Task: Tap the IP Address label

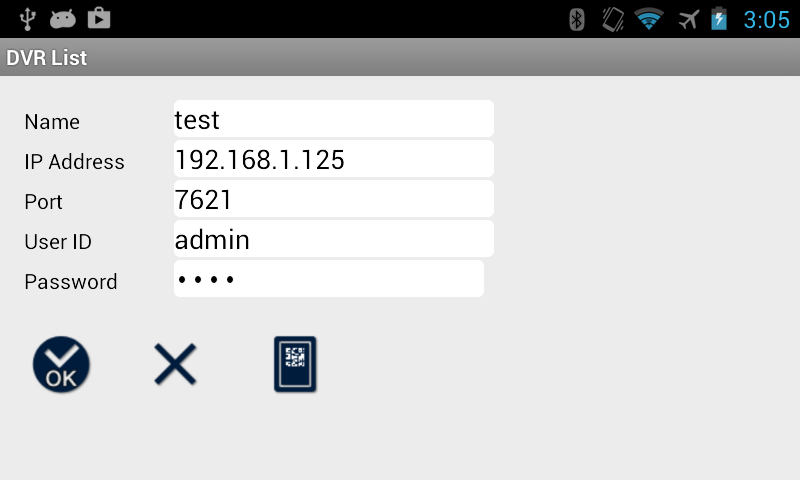Action: click(x=74, y=162)
